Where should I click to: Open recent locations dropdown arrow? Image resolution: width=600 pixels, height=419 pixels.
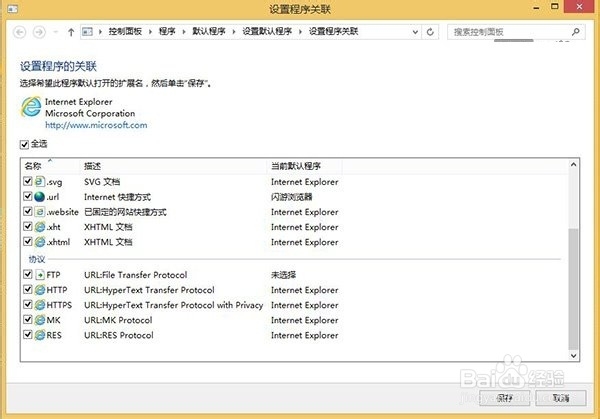pos(56,32)
